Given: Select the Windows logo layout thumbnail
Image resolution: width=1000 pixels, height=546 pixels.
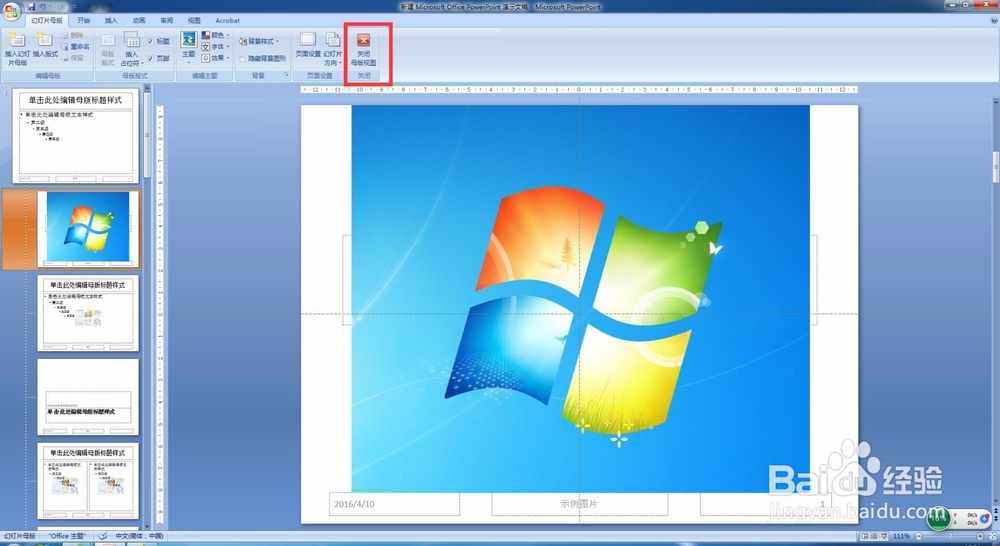Looking at the screenshot, I should click(88, 228).
